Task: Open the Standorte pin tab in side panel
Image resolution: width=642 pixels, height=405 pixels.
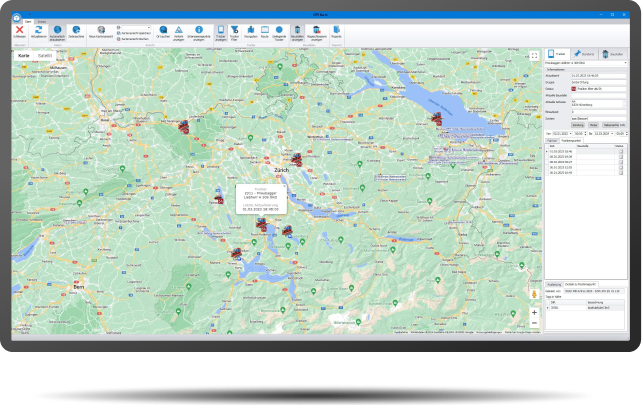Action: click(584, 54)
